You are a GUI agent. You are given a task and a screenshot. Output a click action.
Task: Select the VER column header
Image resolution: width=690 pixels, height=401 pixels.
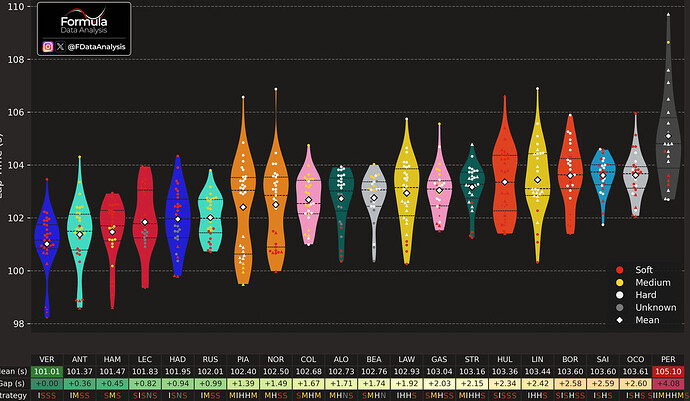[47, 360]
